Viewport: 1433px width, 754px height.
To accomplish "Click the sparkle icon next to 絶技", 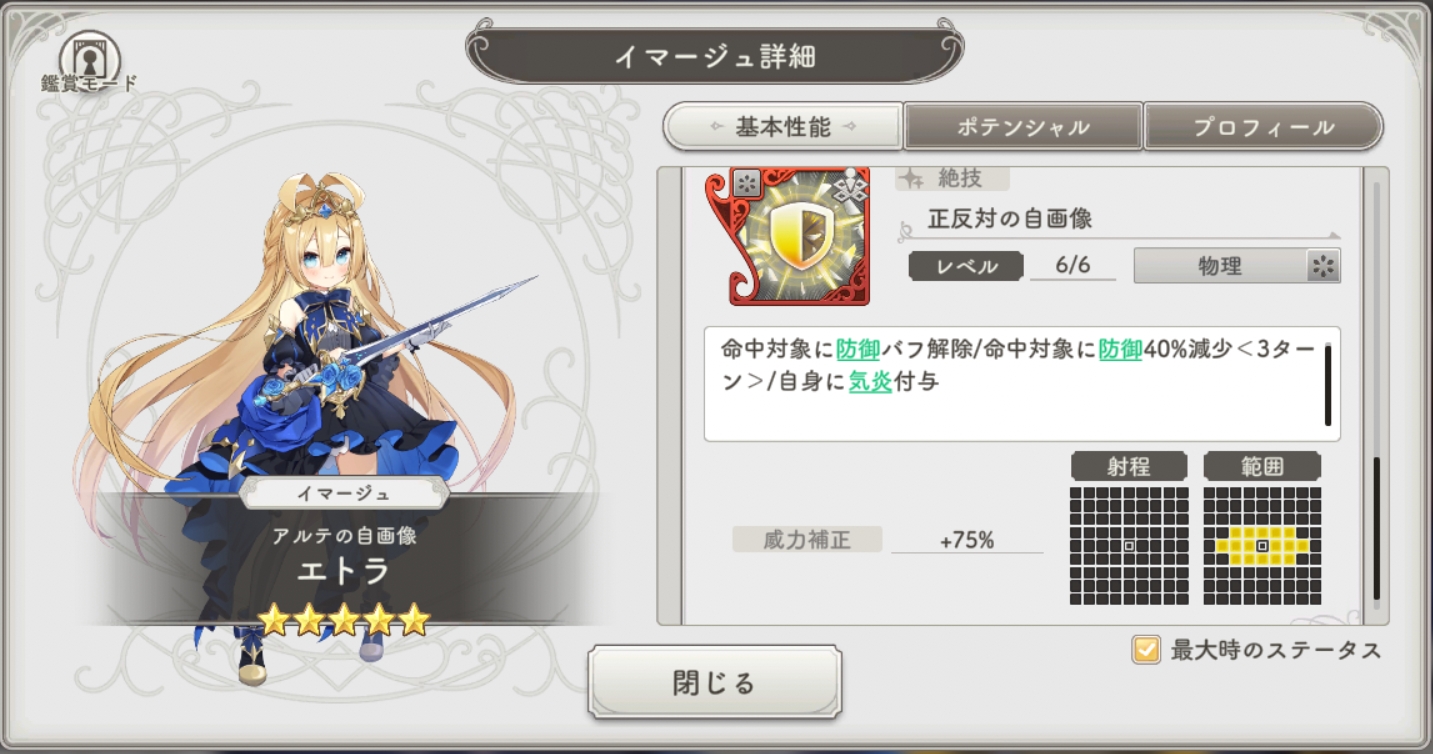I will (911, 179).
